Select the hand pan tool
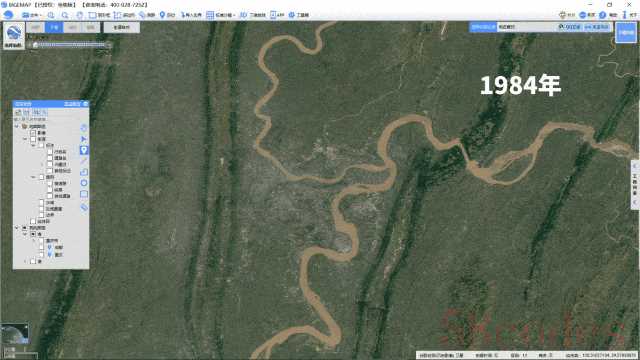The height and width of the screenshot is (360, 640). click(80, 15)
